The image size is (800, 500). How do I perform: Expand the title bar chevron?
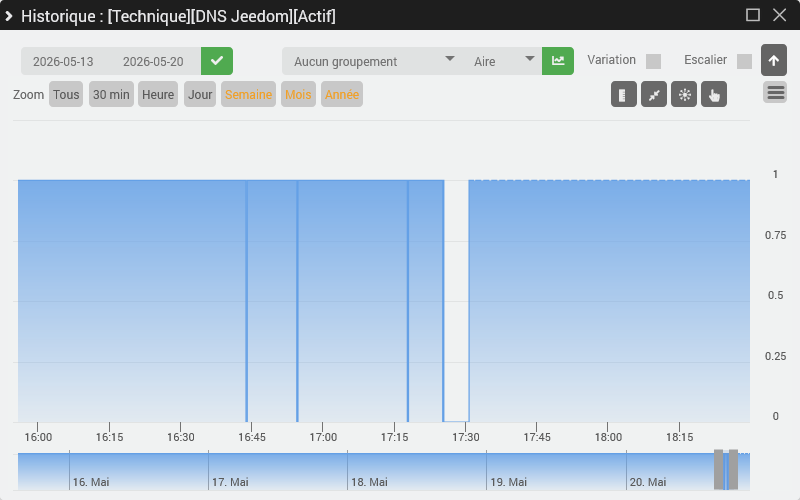click(8, 16)
